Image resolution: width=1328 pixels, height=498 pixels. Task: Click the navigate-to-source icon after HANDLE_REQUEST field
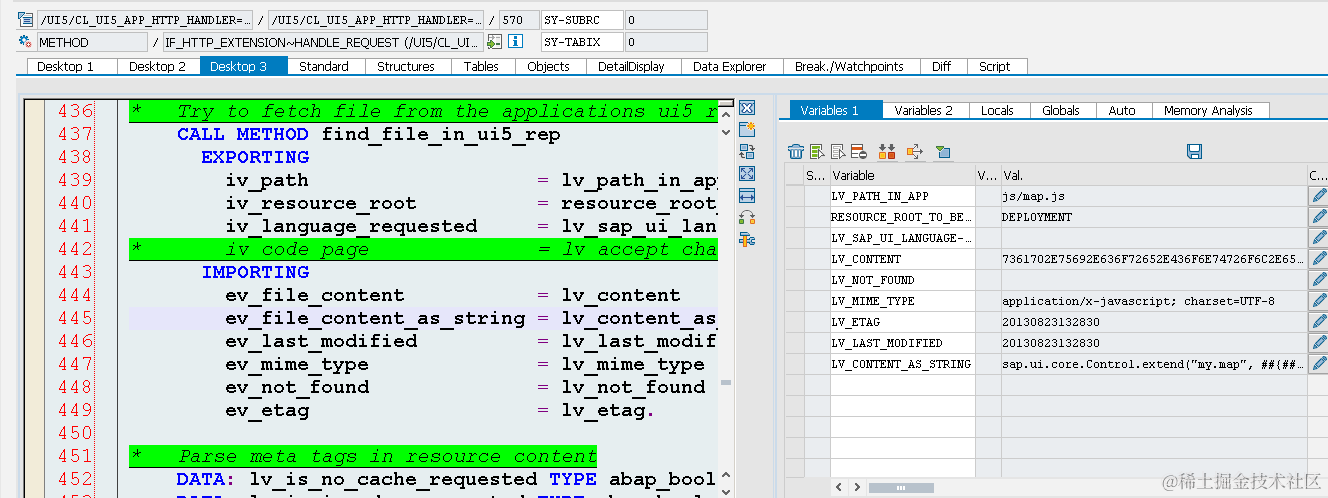click(x=493, y=42)
